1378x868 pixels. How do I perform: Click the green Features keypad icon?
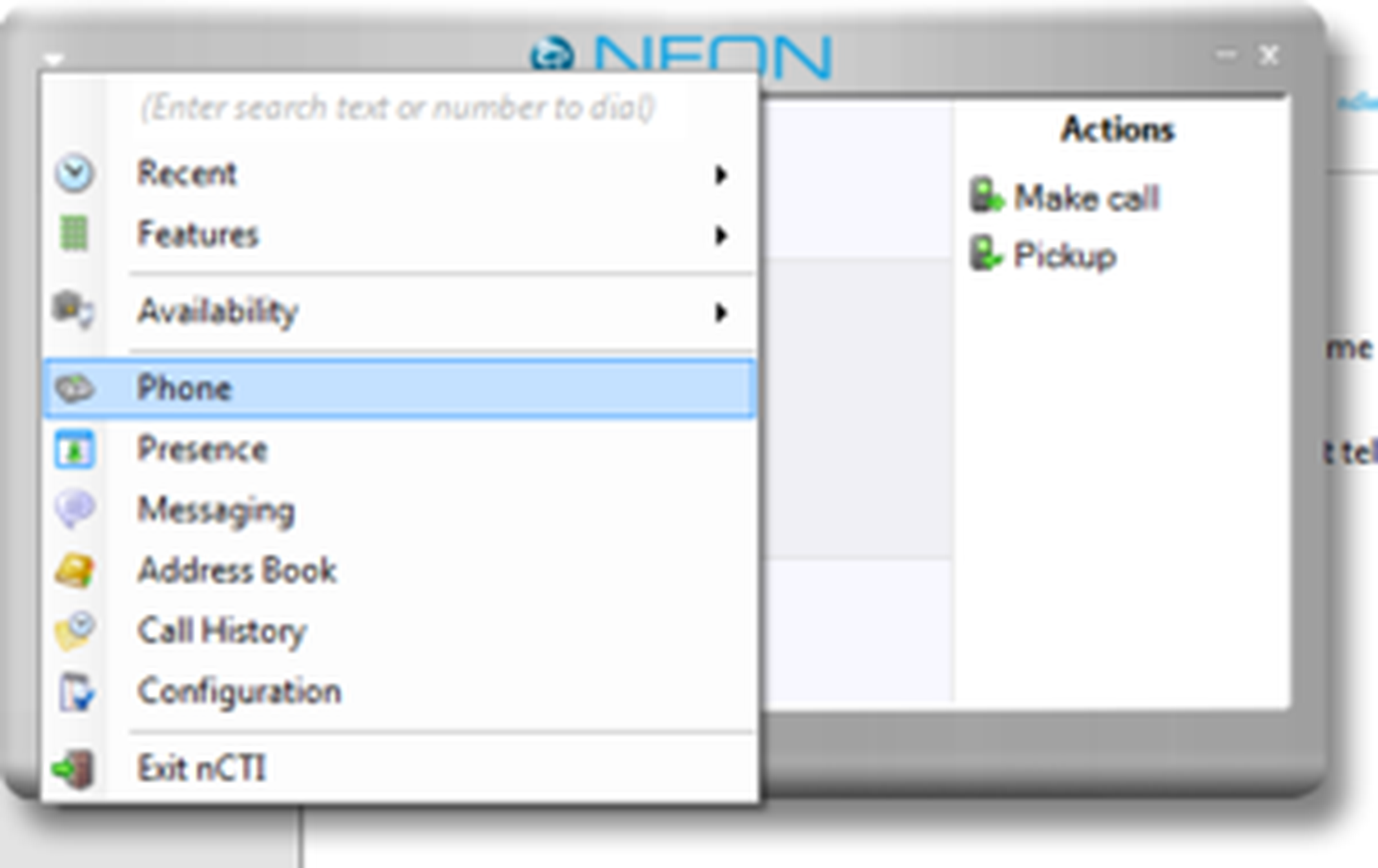[x=74, y=234]
